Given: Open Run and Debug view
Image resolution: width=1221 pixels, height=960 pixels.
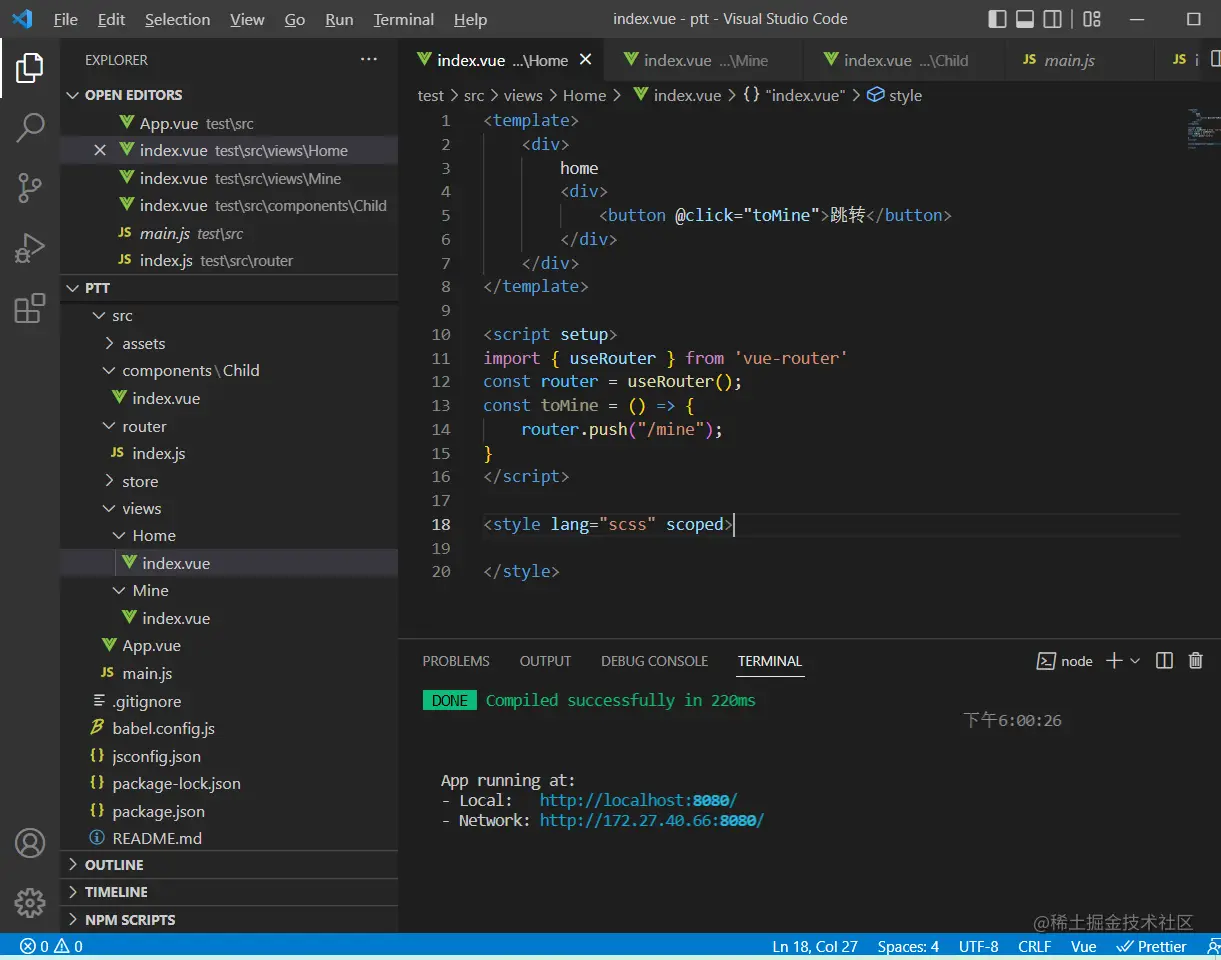Looking at the screenshot, I should click(30, 247).
